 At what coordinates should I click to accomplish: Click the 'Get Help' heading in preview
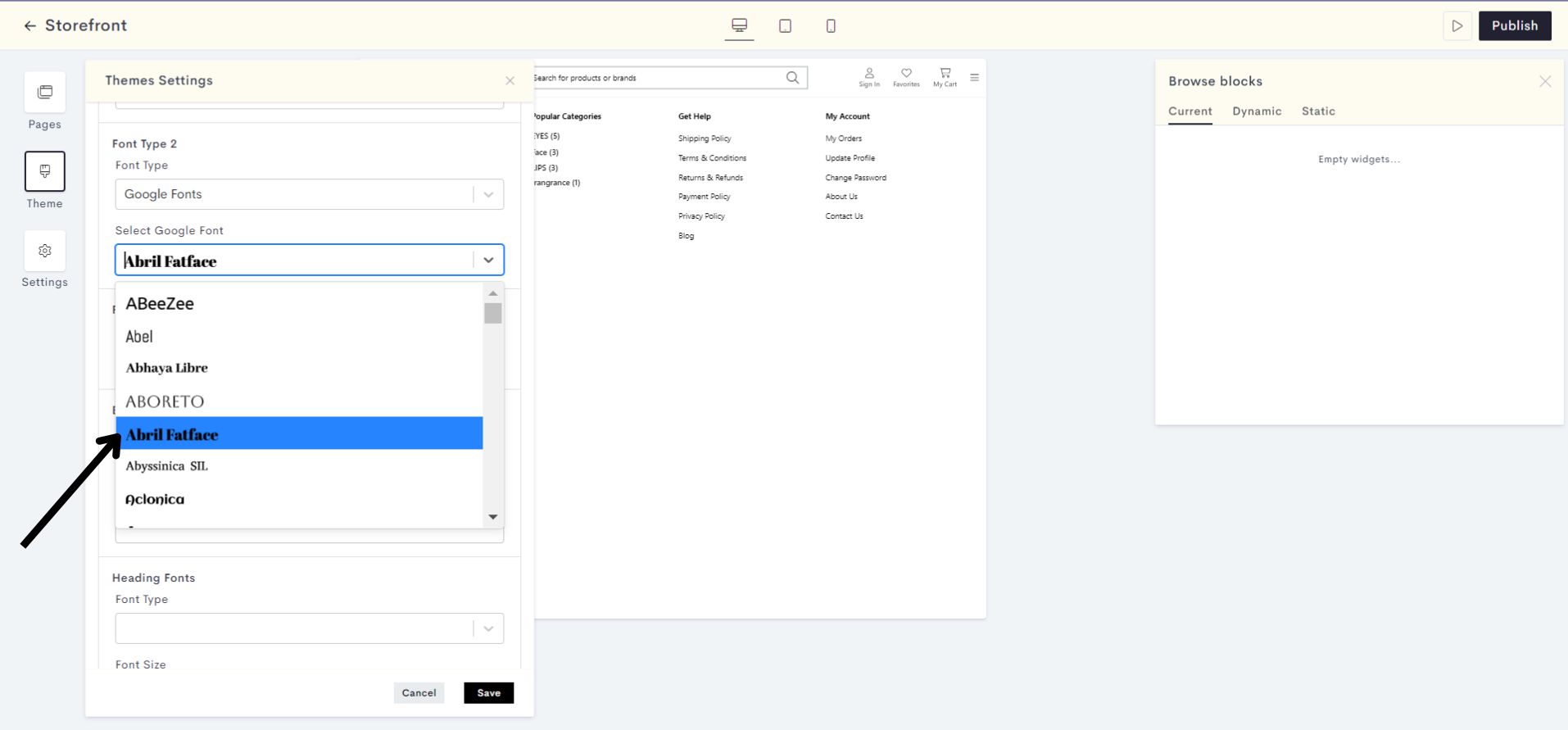click(x=694, y=116)
